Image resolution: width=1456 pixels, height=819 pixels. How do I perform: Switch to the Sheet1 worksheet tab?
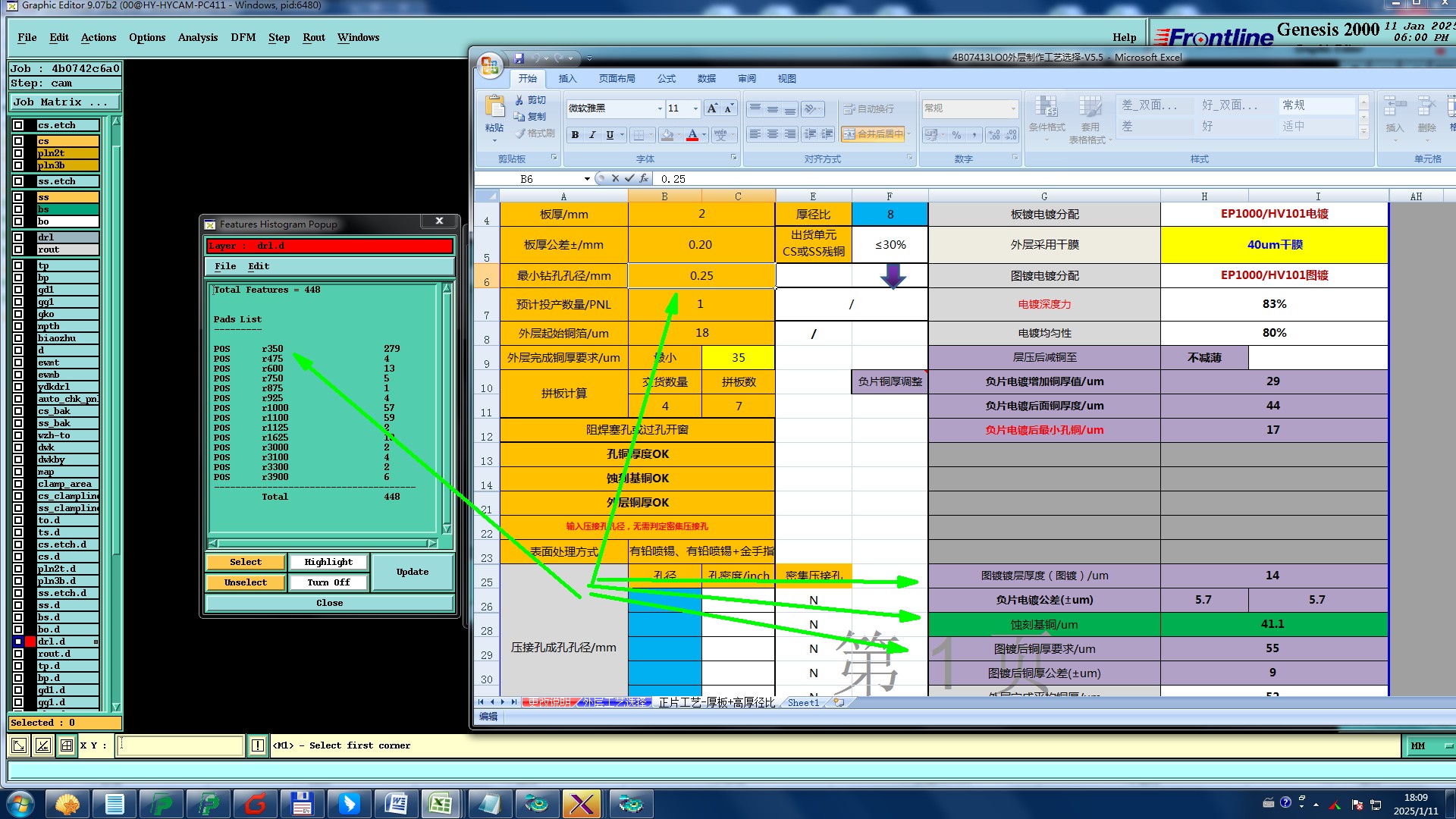click(804, 702)
